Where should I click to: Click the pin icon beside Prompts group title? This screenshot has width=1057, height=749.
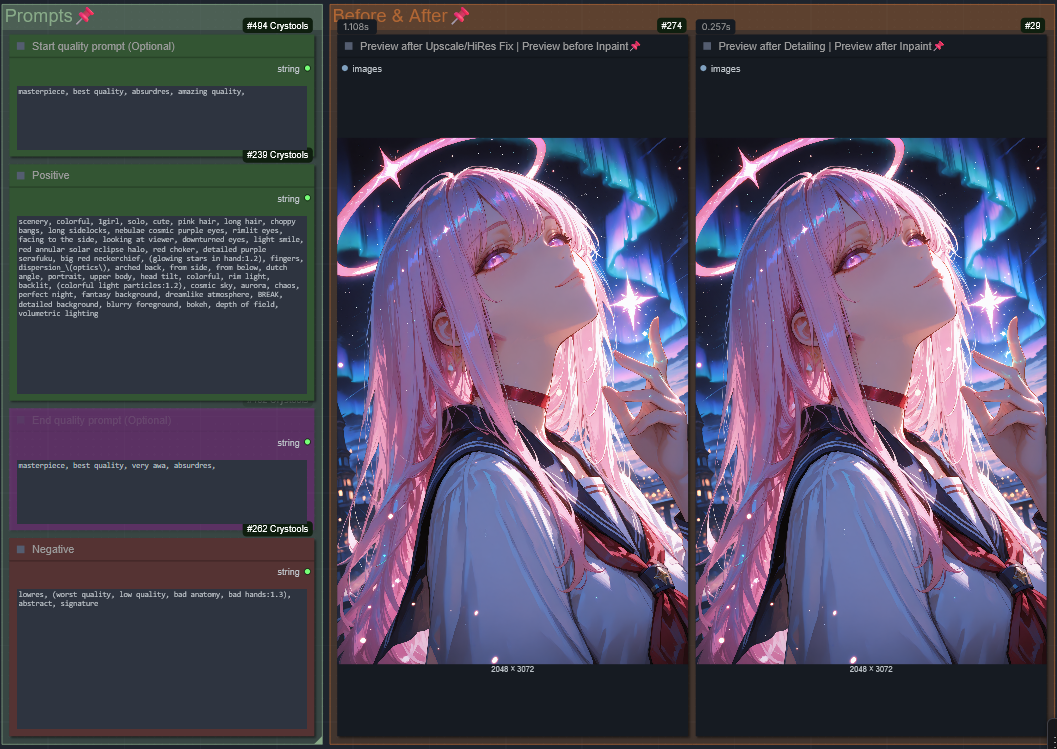click(x=85, y=16)
